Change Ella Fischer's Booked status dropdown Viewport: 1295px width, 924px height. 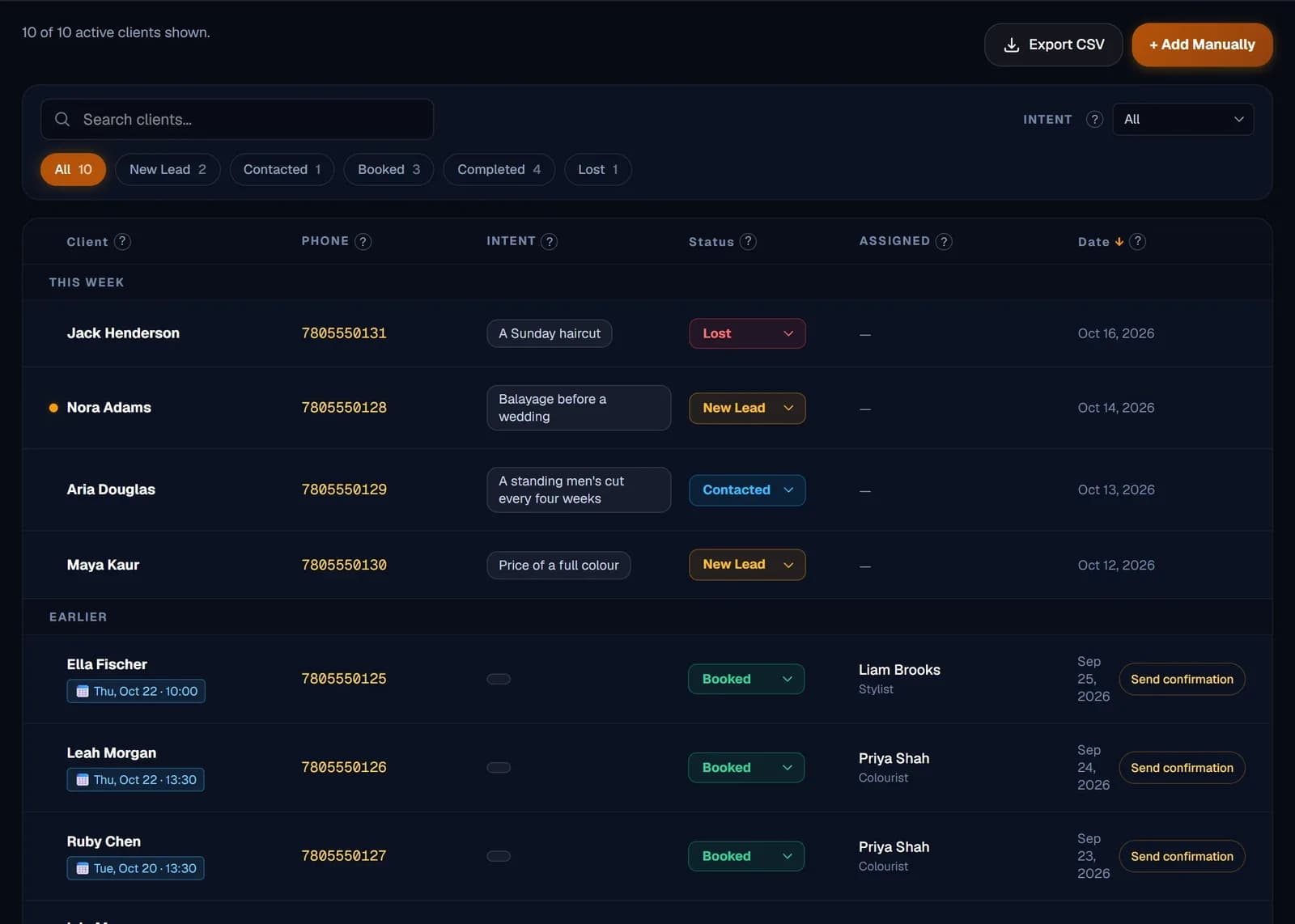coord(746,679)
